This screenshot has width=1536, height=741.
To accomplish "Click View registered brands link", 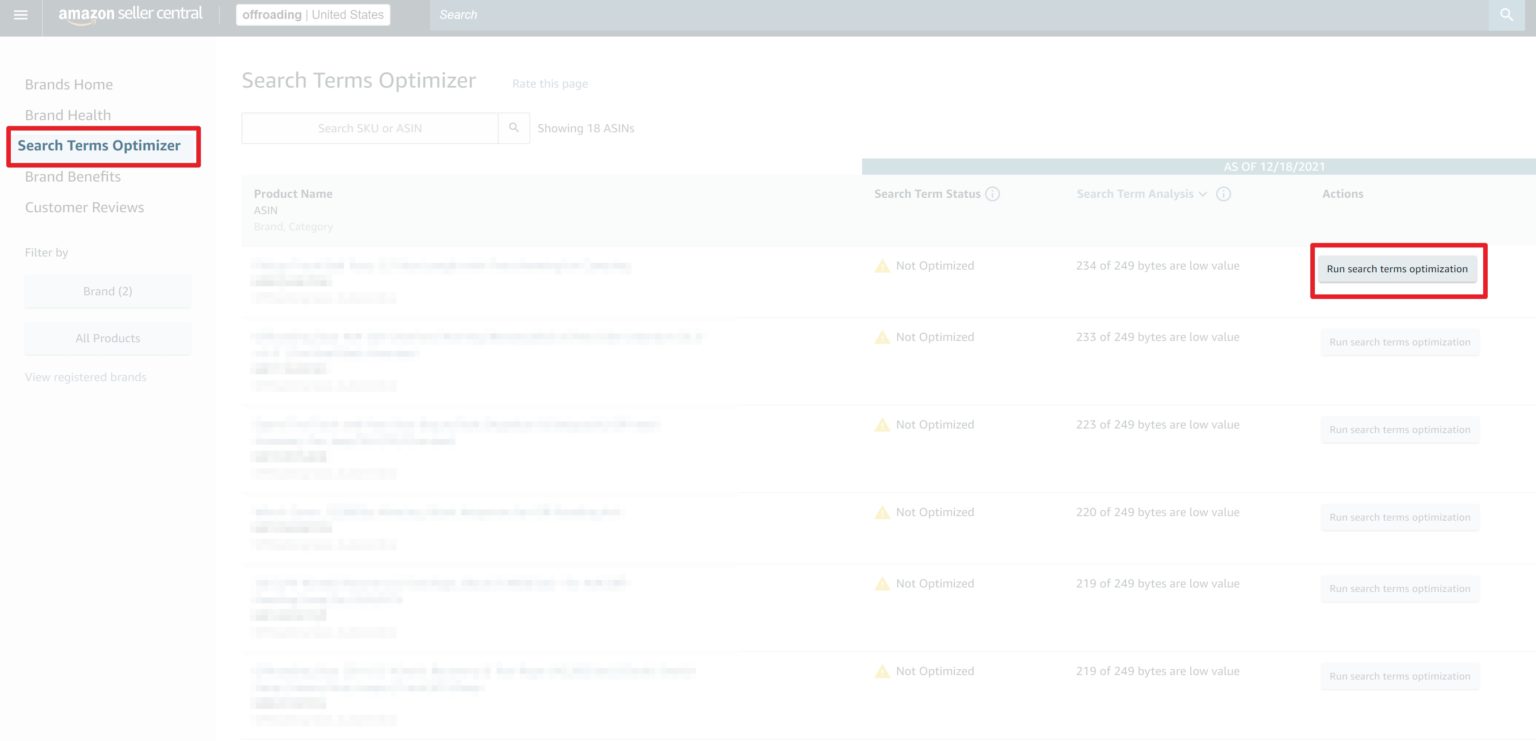I will pos(85,377).
